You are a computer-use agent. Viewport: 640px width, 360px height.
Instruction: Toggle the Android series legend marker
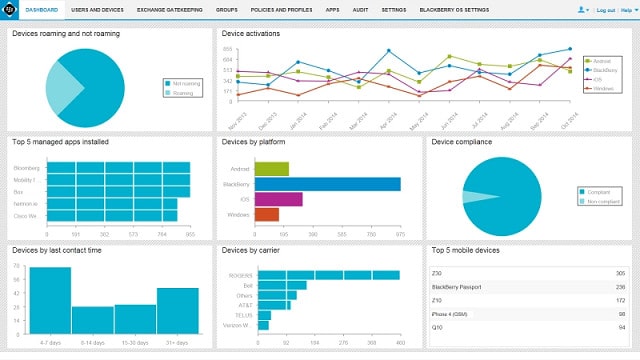(x=588, y=61)
